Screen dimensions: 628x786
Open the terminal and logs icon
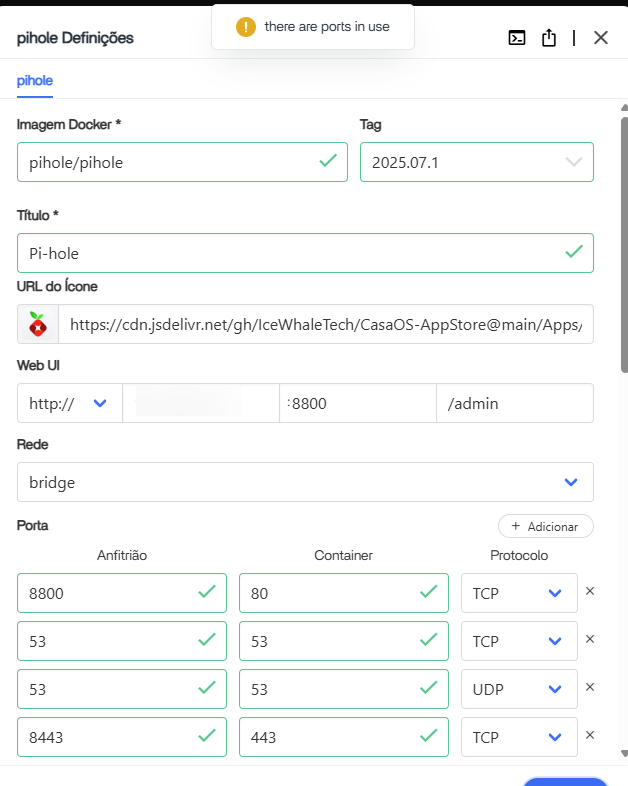[x=517, y=38]
